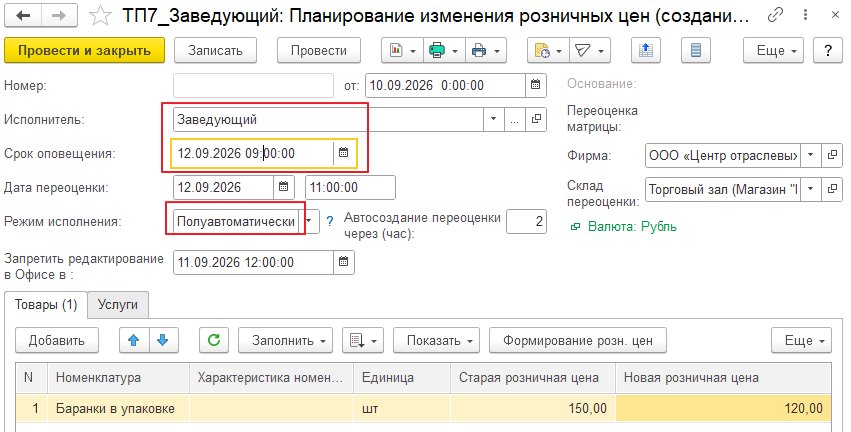Viewport: 851px width, 432px height.
Task: Click the Единица column header
Action: click(402, 378)
